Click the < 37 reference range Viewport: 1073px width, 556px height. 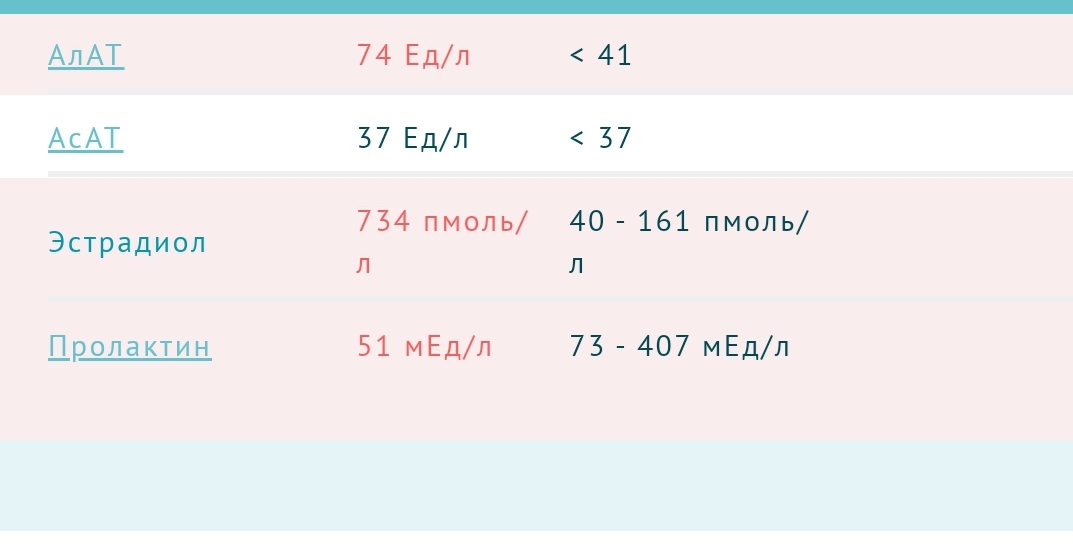(x=601, y=138)
